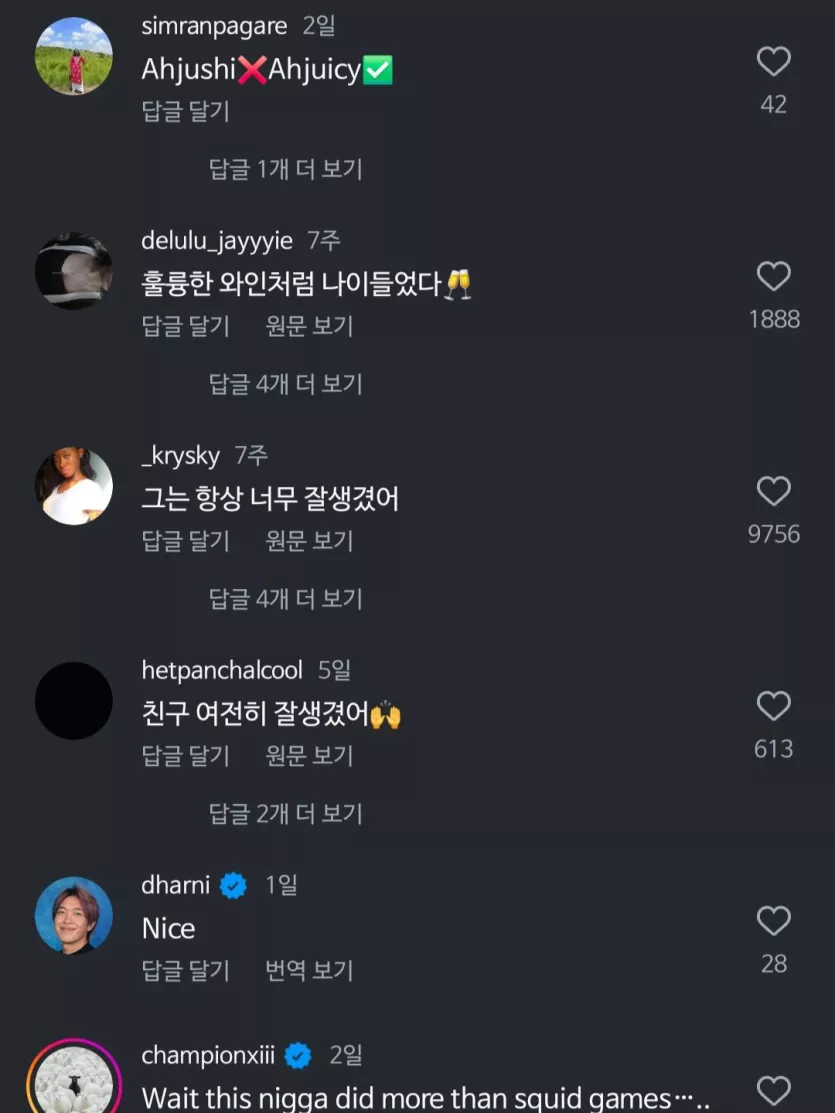Tap the heart on delulu_jayyyie's comment
Image resolution: width=835 pixels, height=1113 pixels.
pyautogui.click(x=773, y=277)
